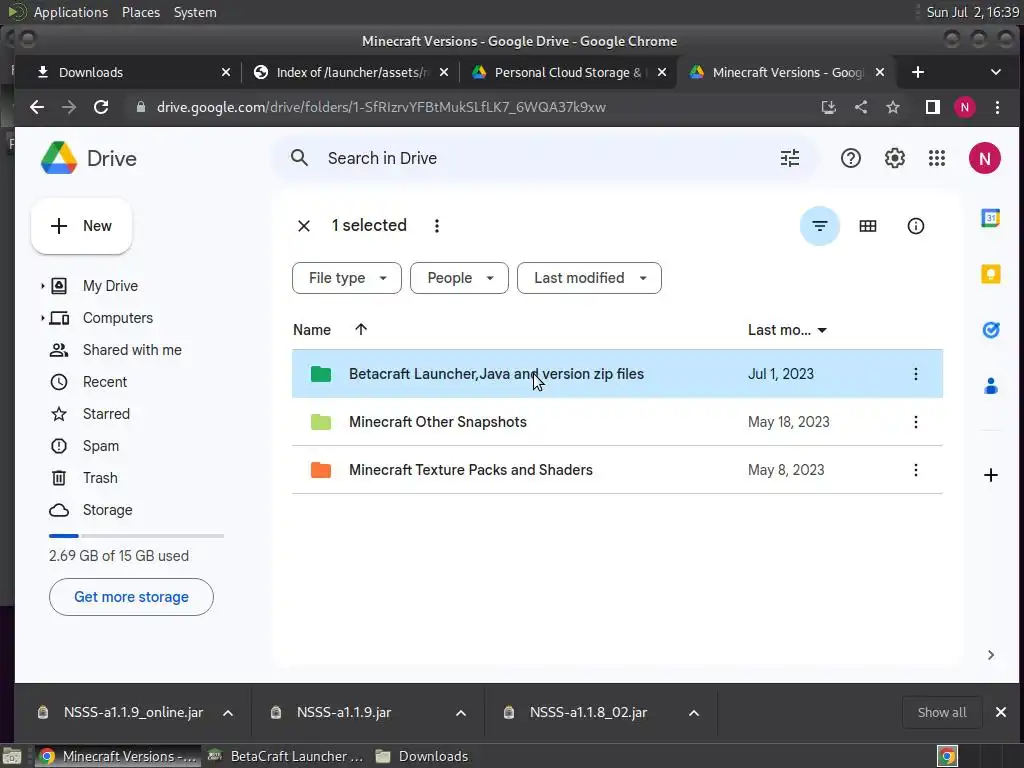Open Google Contacts side panel
Screen dimensions: 1024x768
tap(991, 386)
